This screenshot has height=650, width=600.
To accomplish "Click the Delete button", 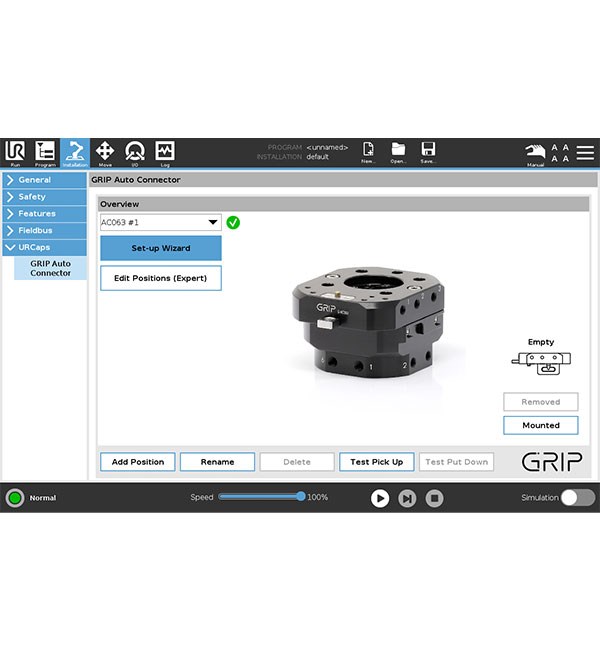I will pos(297,462).
